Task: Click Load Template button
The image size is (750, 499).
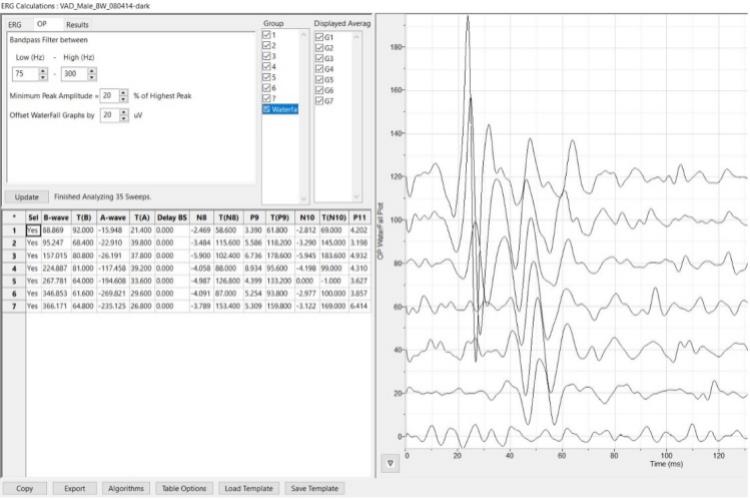Action: point(249,488)
